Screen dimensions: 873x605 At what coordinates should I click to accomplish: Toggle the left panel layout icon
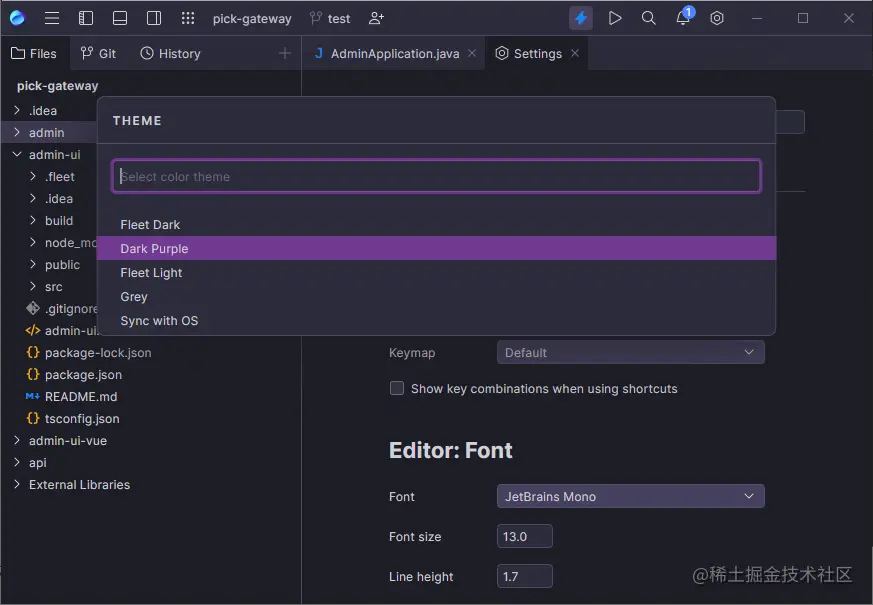point(86,18)
